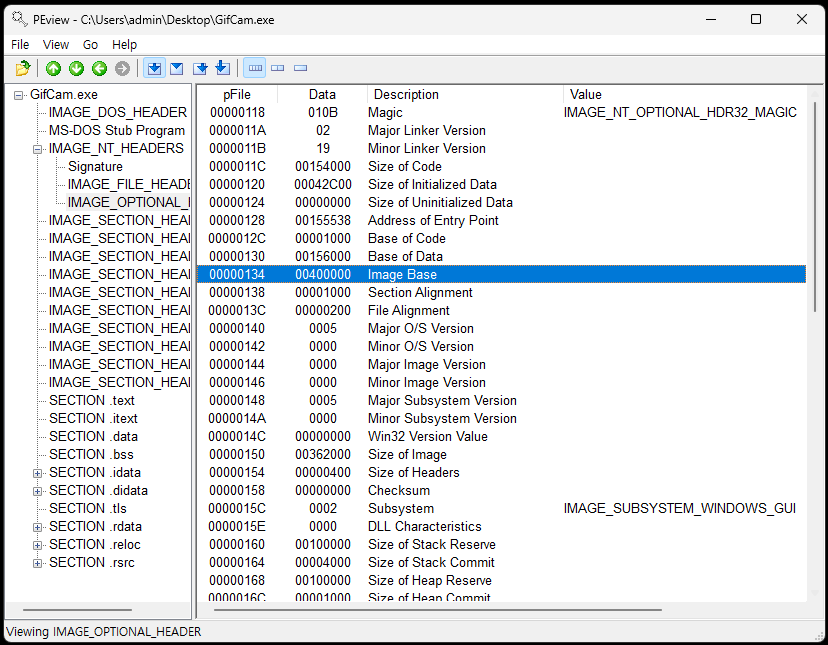
Task: Click the grayed-out forward arrow icon
Action: tap(122, 68)
